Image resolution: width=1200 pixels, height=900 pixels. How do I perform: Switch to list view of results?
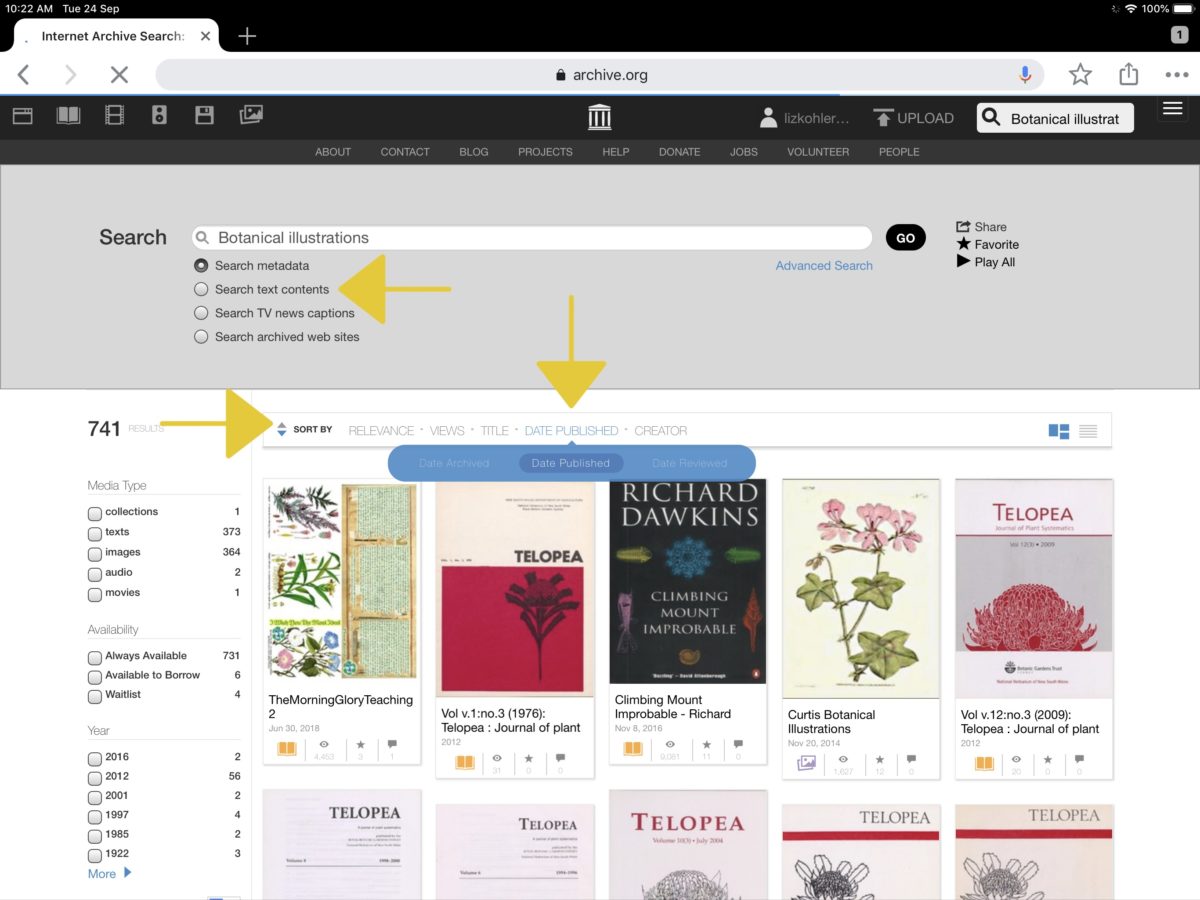click(1088, 431)
